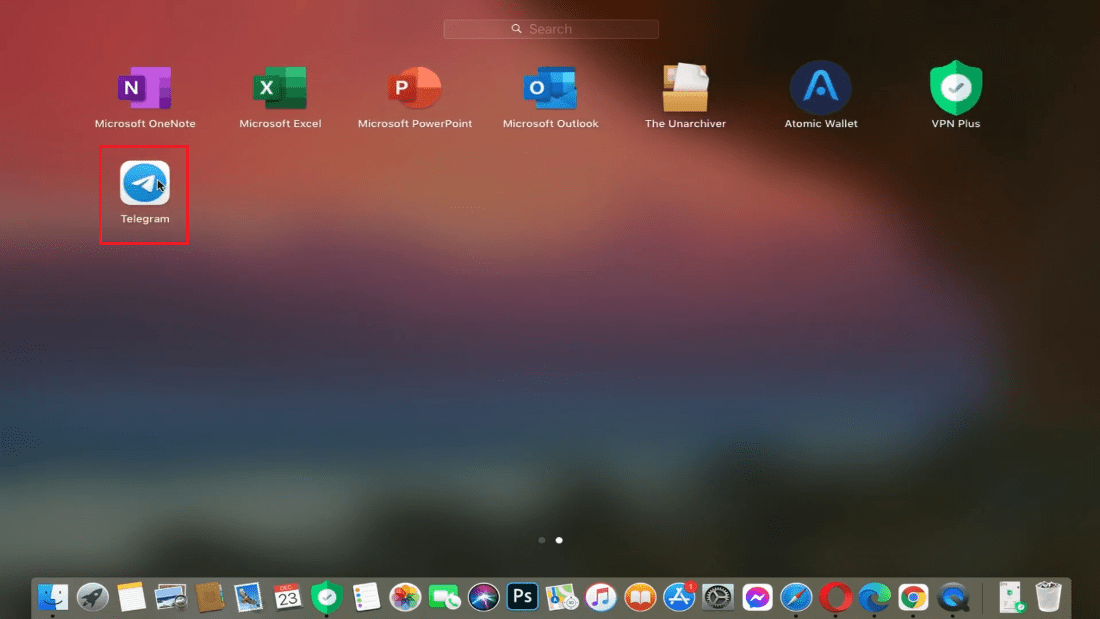Click Launchpad rocket icon in Dock
This screenshot has width=1100, height=619.
coord(93,597)
